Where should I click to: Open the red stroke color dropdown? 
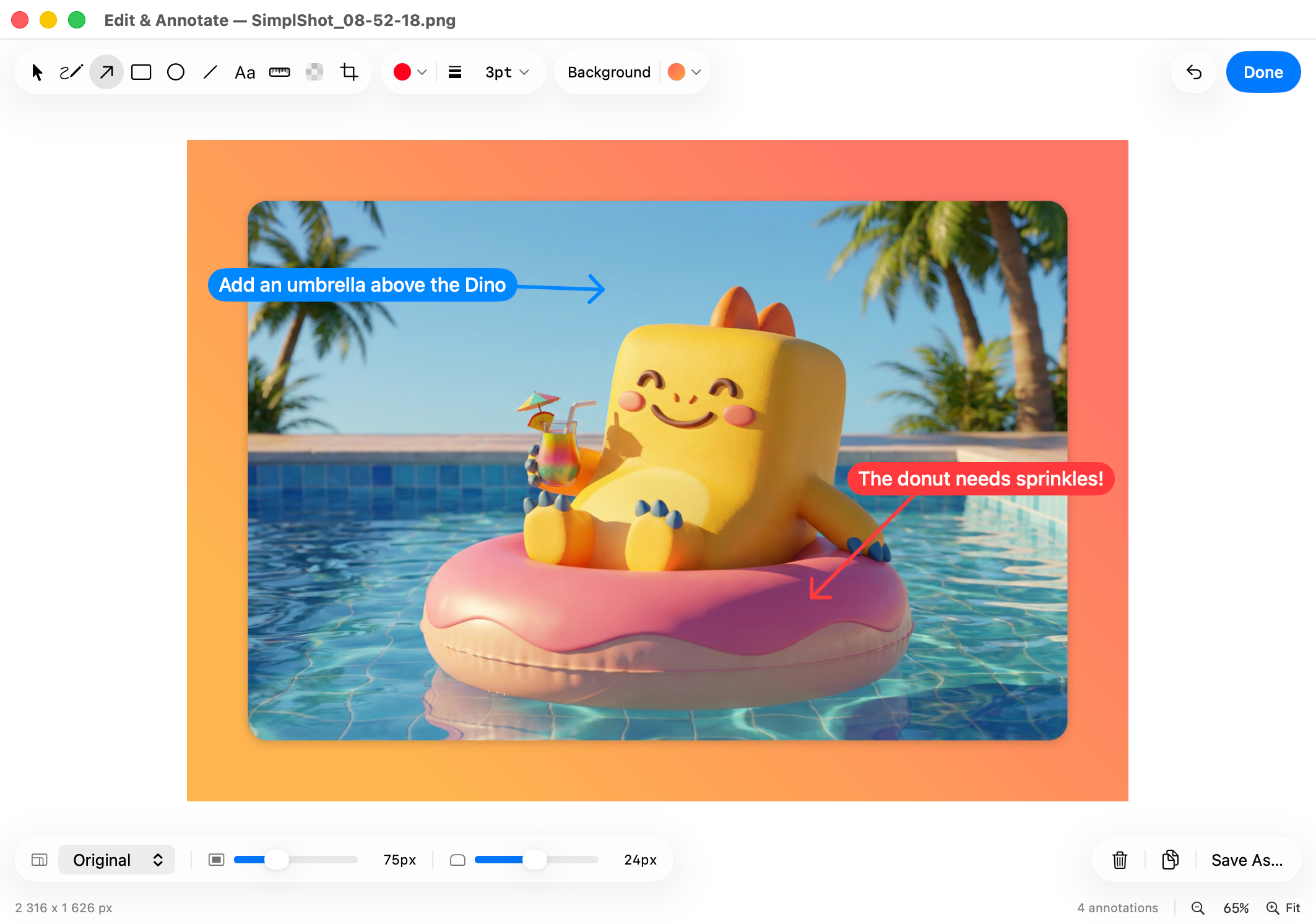pos(410,72)
